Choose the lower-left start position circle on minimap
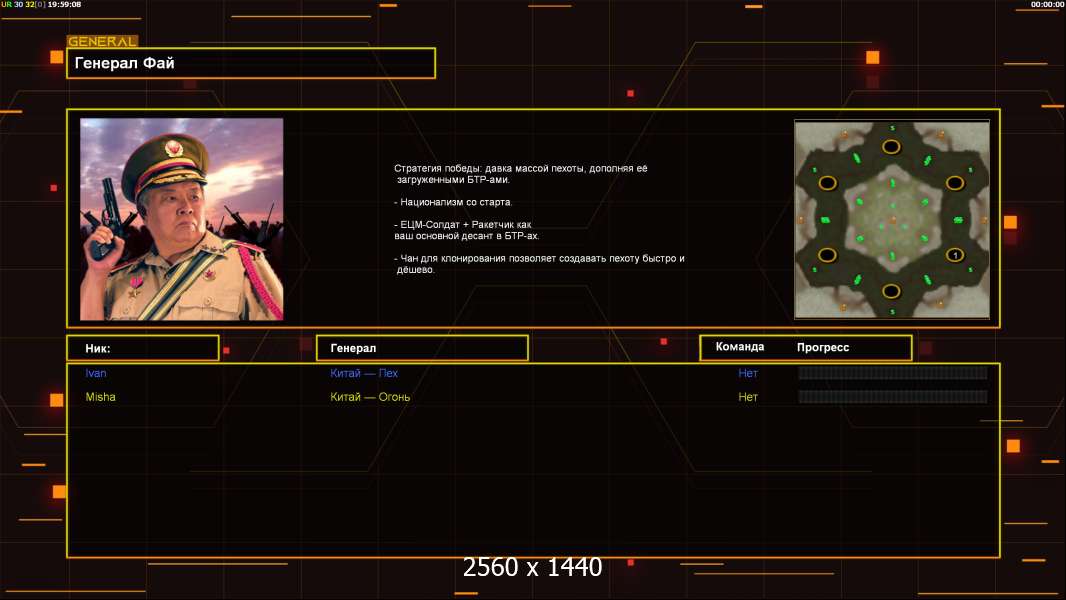The height and width of the screenshot is (600, 1066). pyautogui.click(x=827, y=255)
